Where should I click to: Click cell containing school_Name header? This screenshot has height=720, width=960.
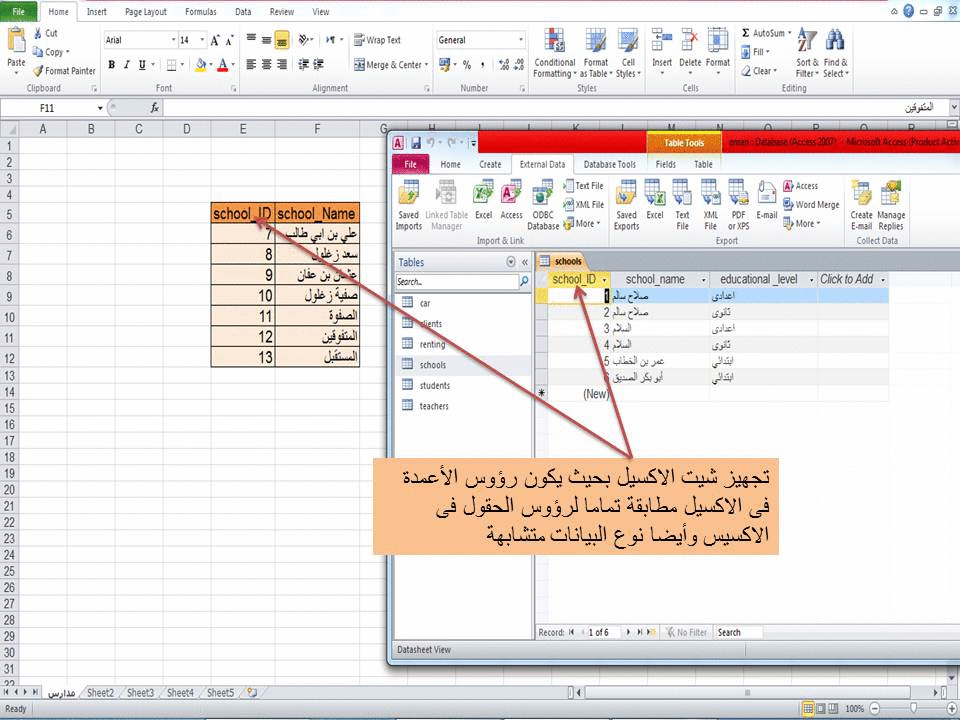coord(317,213)
